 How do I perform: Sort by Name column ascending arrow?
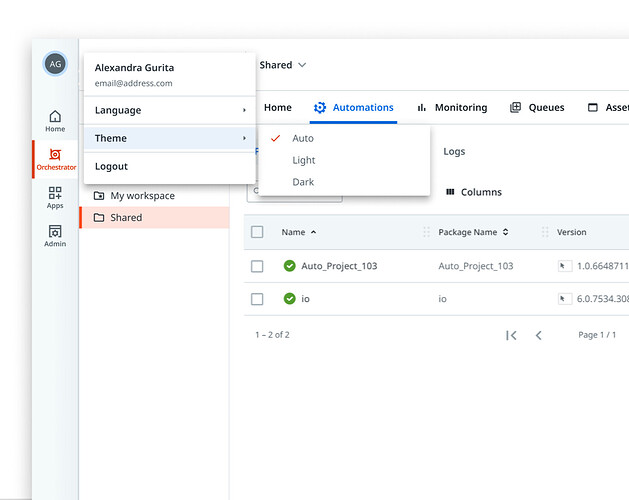pos(314,232)
